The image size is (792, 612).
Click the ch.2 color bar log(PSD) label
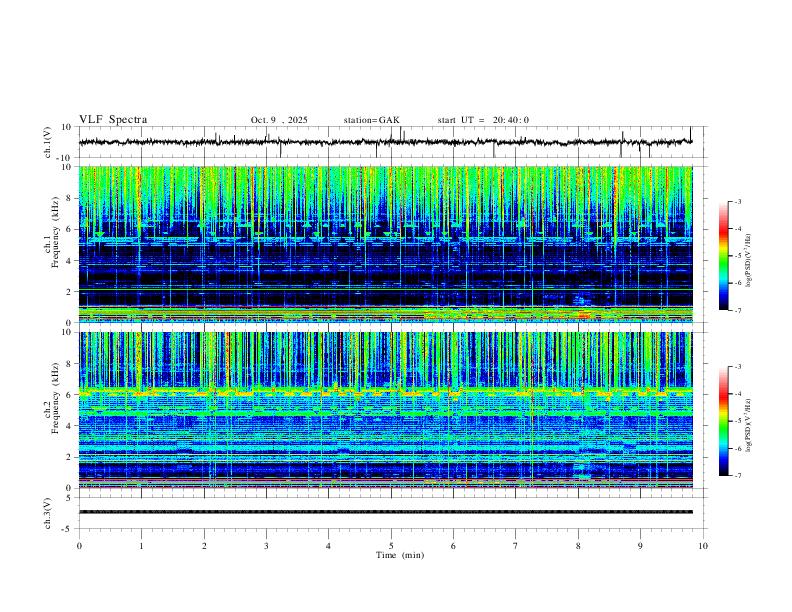pos(748,425)
